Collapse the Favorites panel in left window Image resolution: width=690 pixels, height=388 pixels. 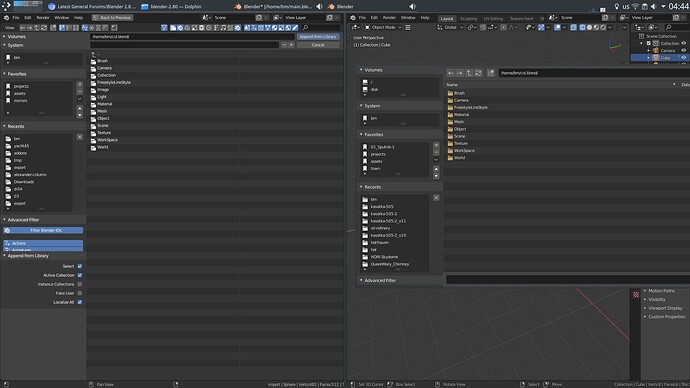(x=4, y=74)
